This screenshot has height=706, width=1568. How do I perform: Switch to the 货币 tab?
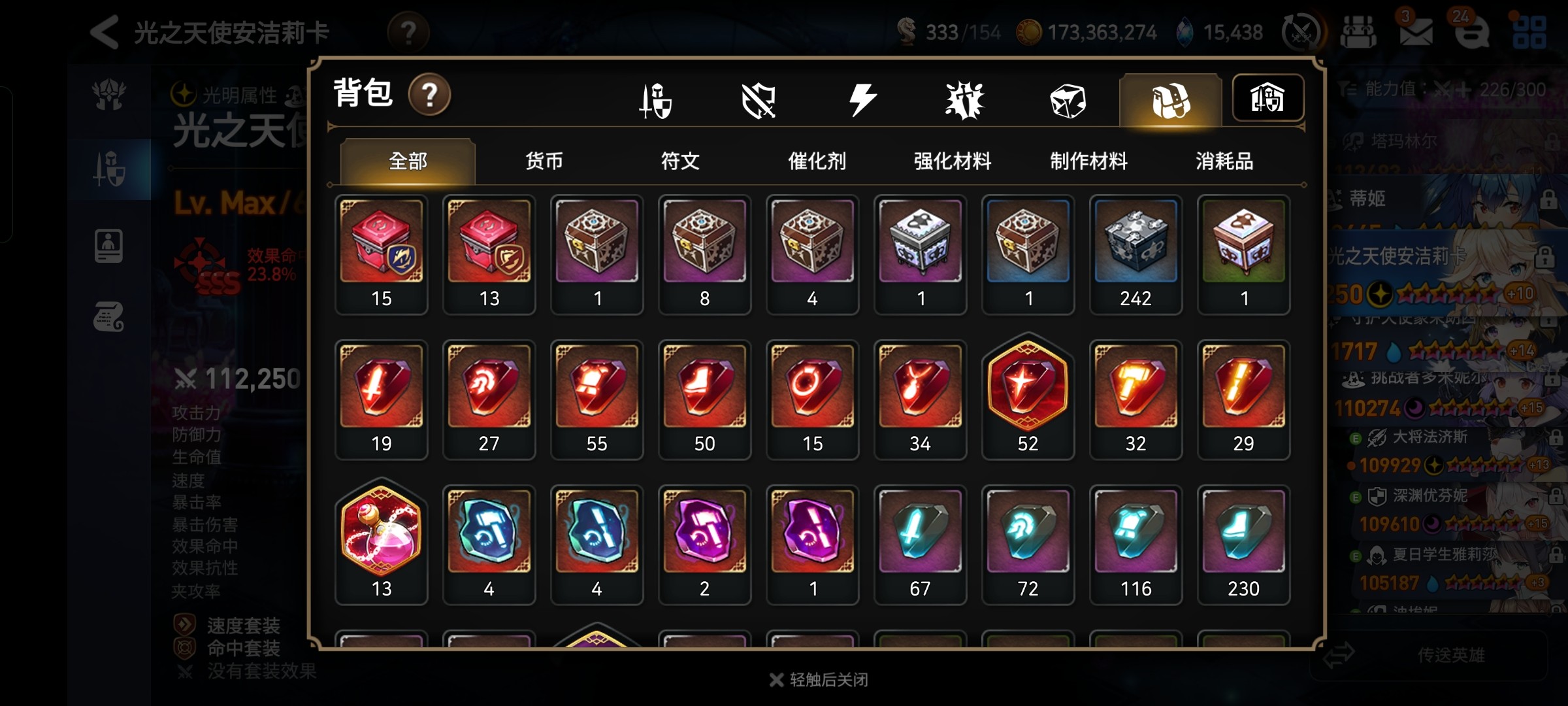pyautogui.click(x=544, y=161)
